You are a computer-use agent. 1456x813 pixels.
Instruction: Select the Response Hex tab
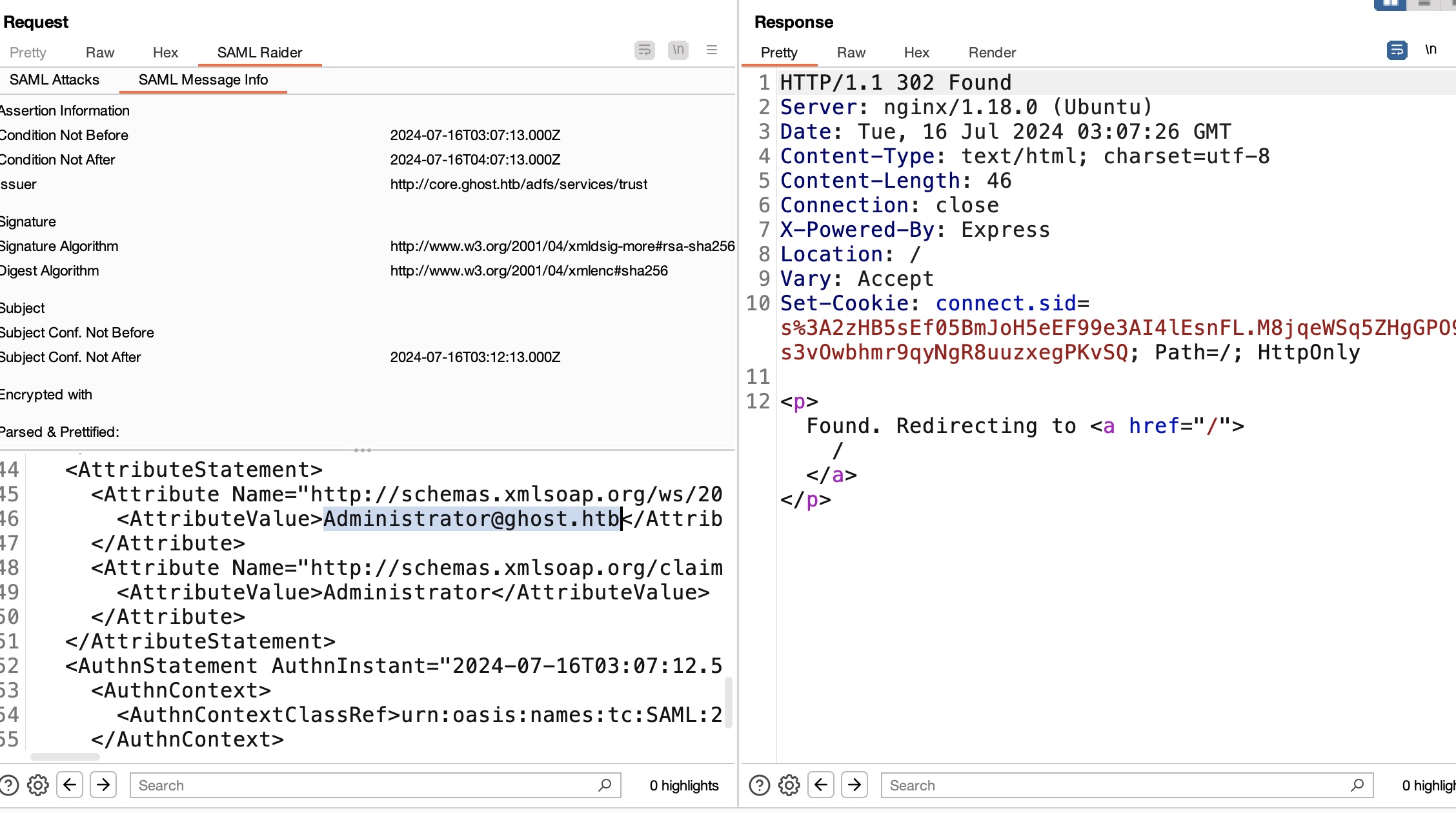tap(916, 53)
